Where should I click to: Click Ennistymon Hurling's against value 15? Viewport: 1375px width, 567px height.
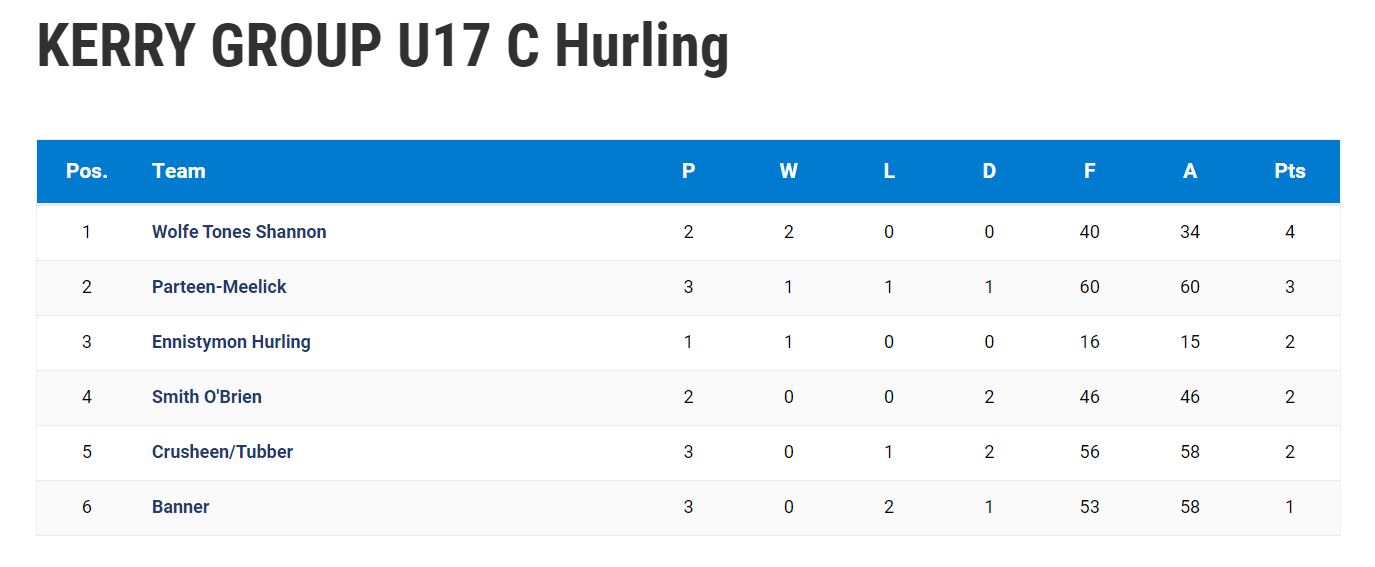(x=1190, y=342)
